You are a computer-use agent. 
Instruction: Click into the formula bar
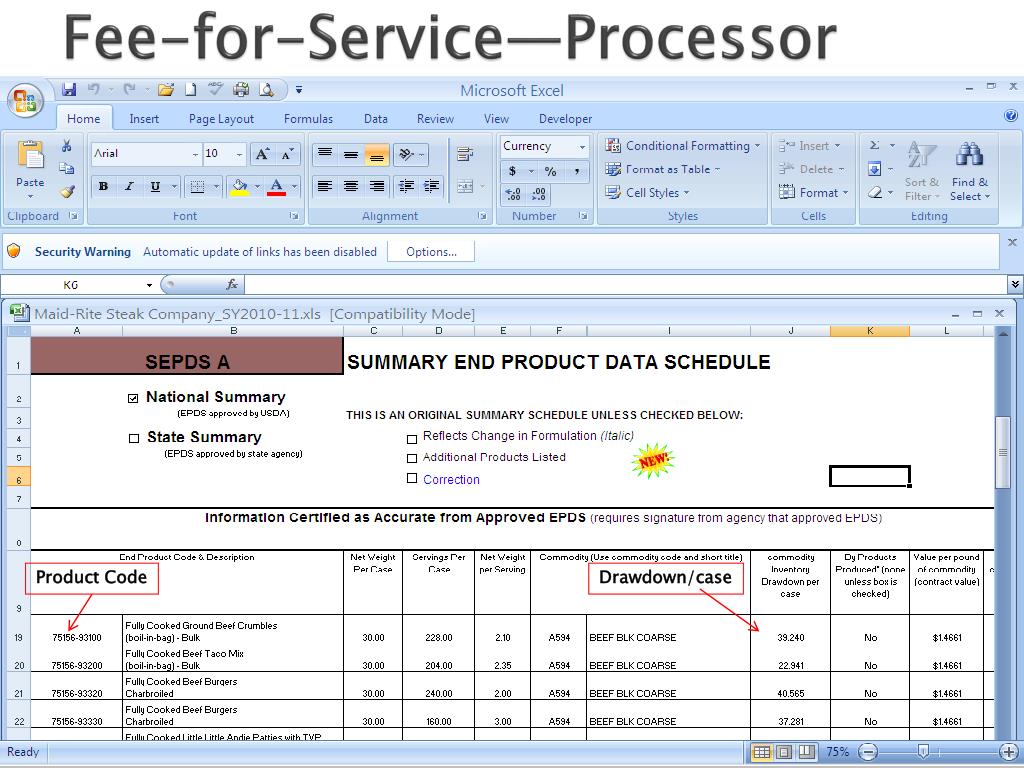click(x=627, y=285)
